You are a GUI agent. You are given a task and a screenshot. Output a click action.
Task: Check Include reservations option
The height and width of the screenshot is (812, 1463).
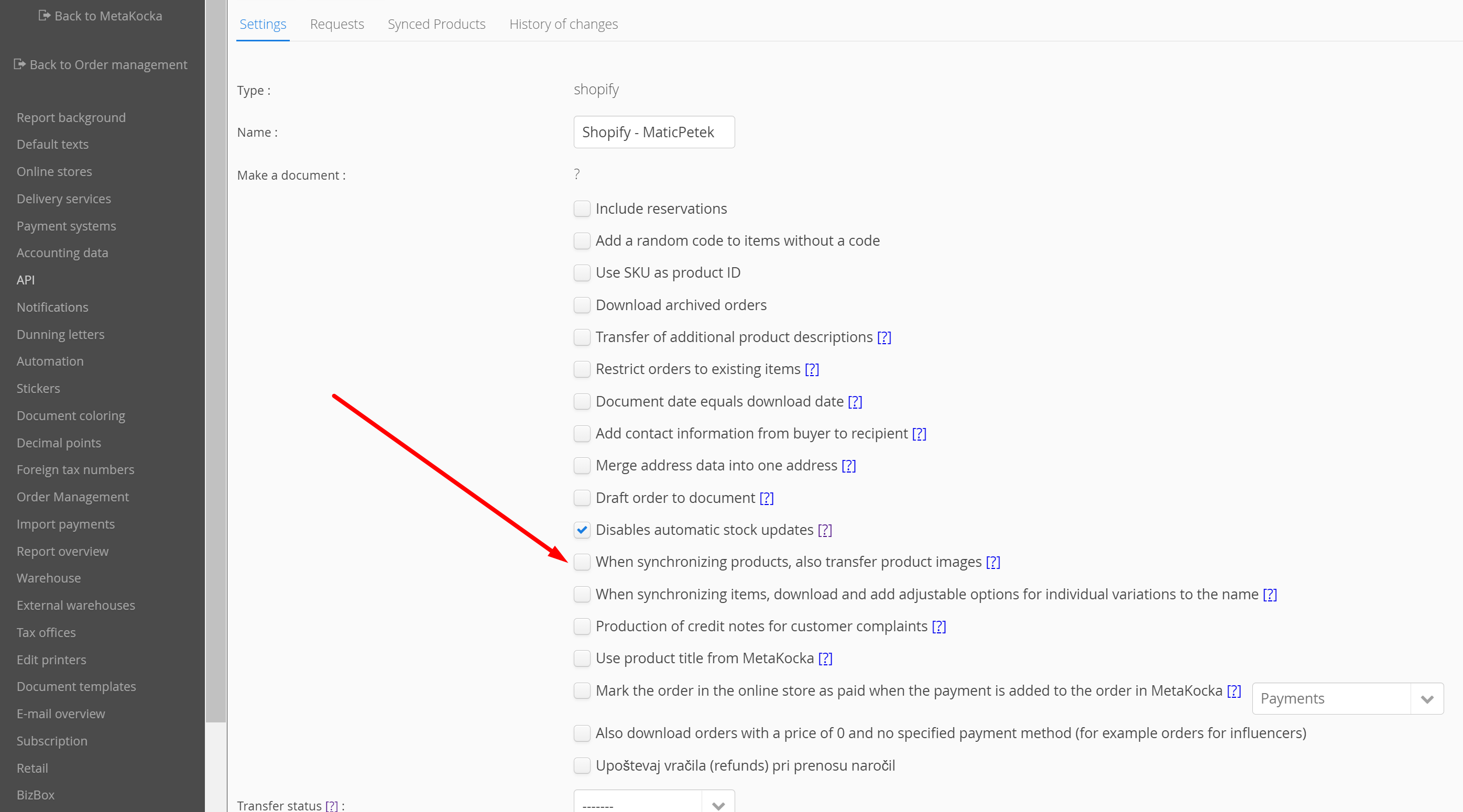point(582,209)
